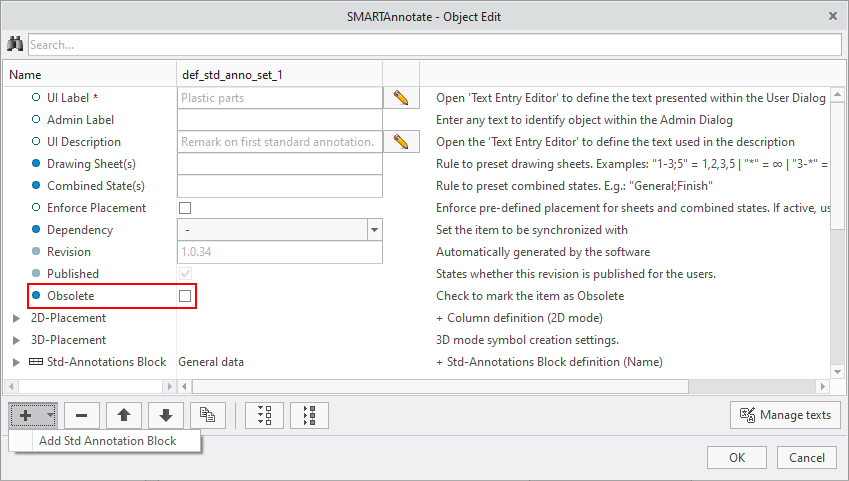
Task: Select the Published row label
Action: click(73, 274)
